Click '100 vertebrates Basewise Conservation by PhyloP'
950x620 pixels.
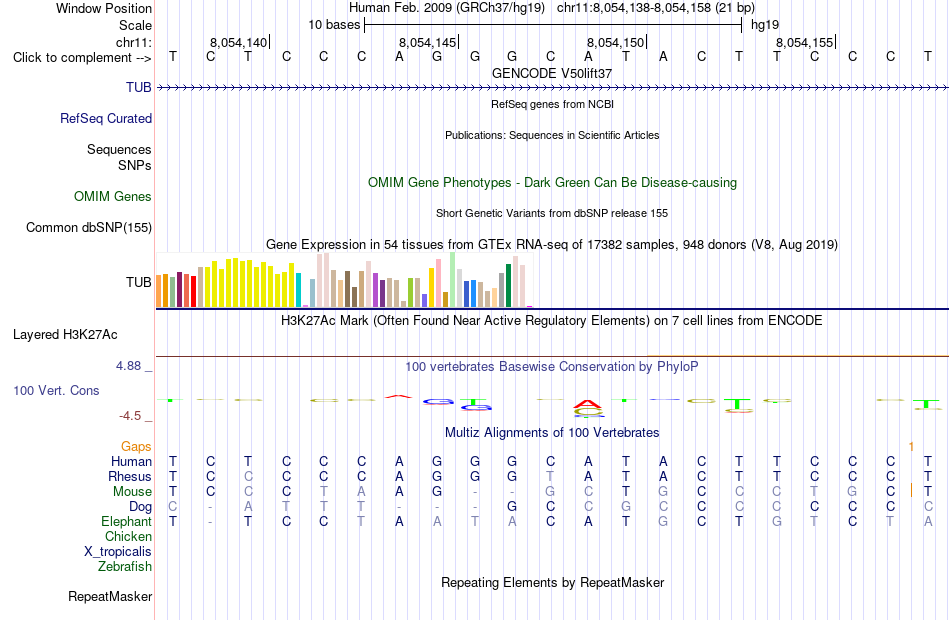pyautogui.click(x=552, y=367)
